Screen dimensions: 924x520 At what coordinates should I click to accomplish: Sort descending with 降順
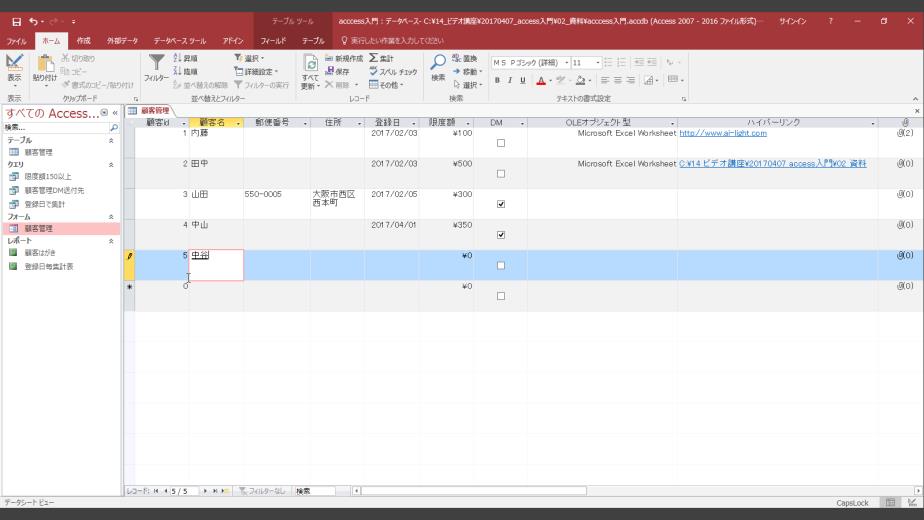click(x=186, y=71)
